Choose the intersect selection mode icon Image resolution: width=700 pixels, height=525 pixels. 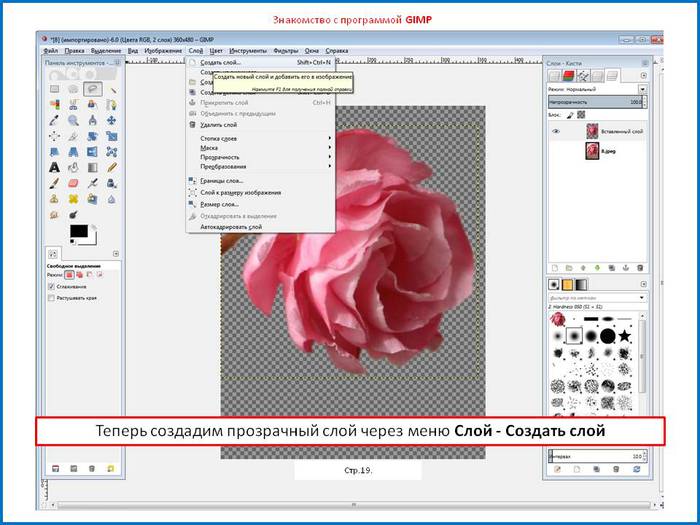point(100,275)
